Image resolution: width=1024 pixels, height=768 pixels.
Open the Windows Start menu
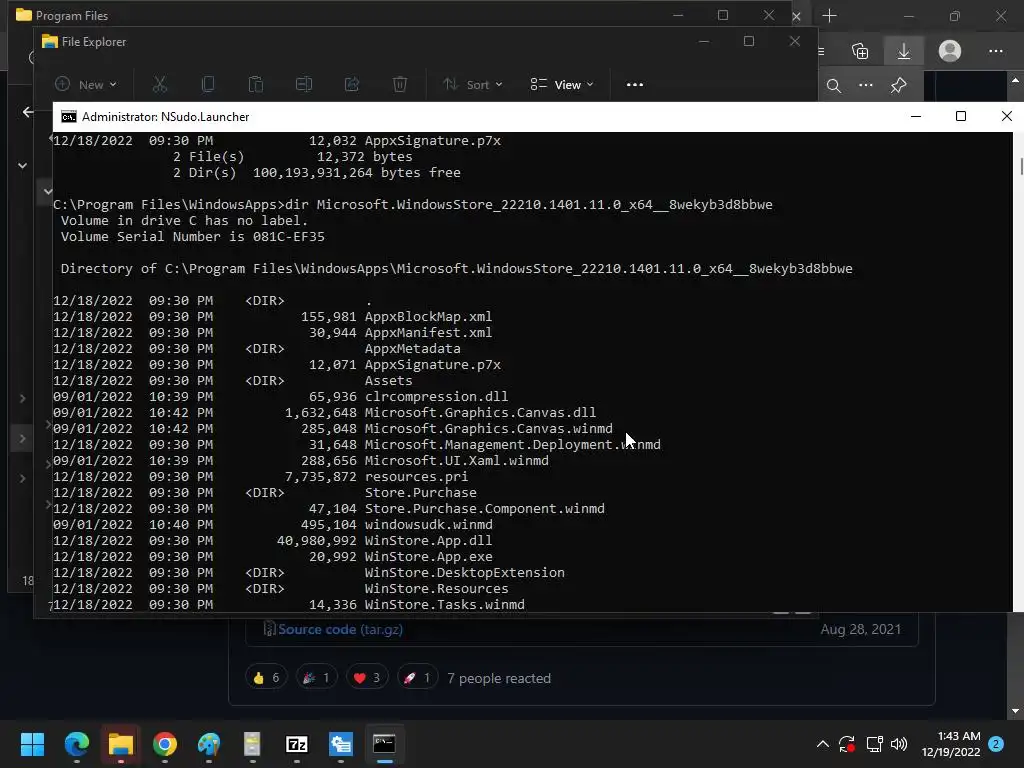32,744
